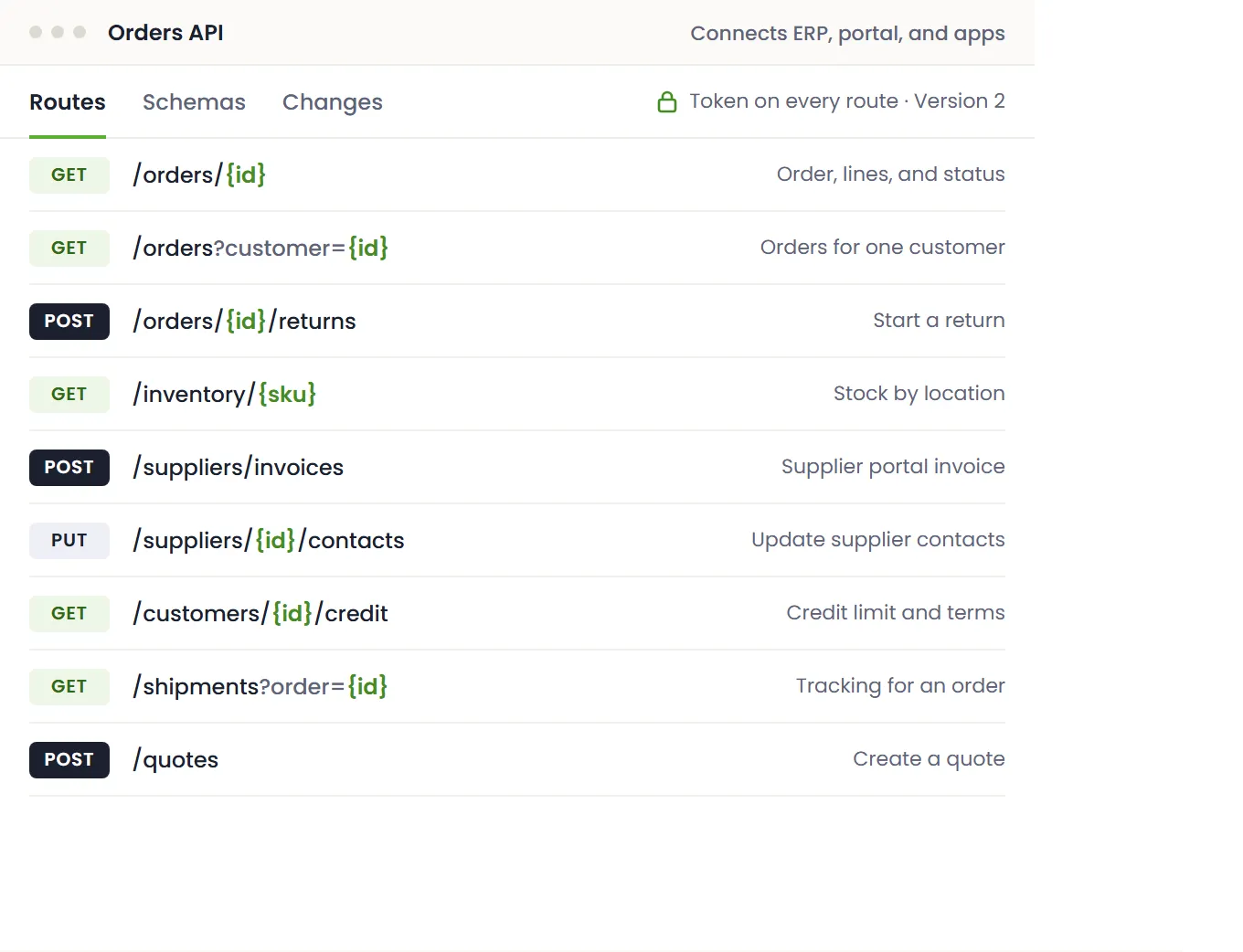The width and height of the screenshot is (1243, 952).
Task: Click 'Order, lines, and status' description
Action: point(891,175)
